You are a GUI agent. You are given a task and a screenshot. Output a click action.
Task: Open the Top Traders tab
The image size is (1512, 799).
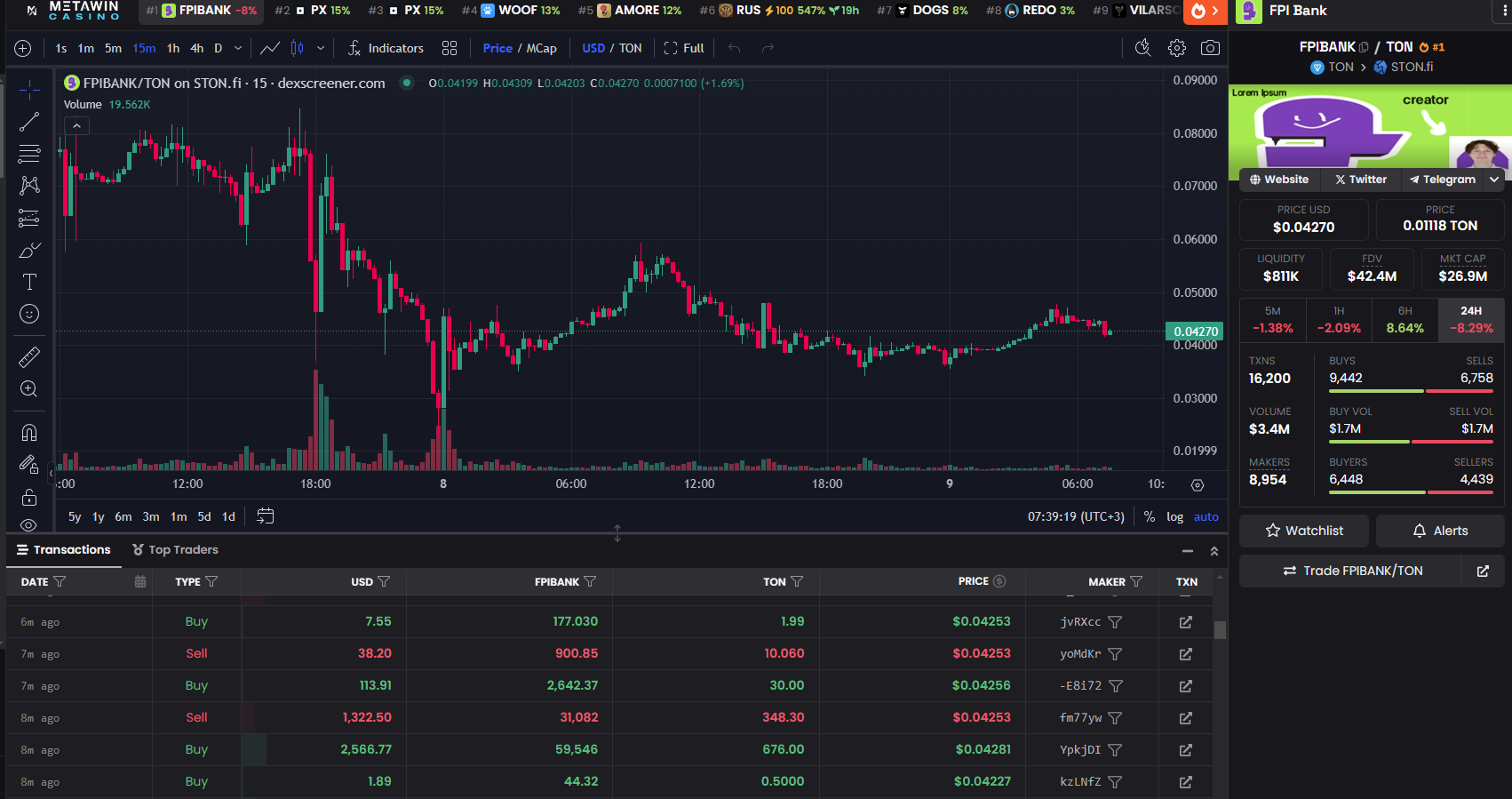pos(175,550)
